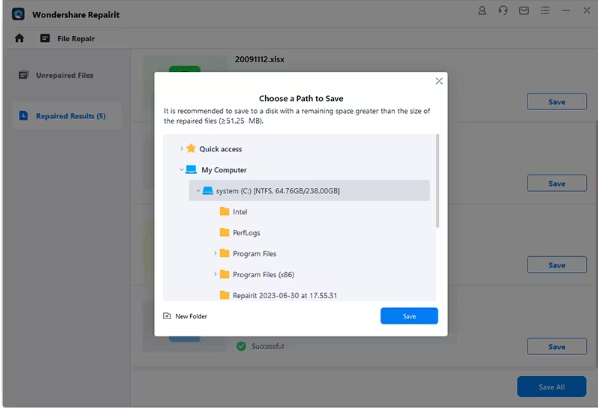
Task: Collapse the My Computer node
Action: click(x=182, y=170)
